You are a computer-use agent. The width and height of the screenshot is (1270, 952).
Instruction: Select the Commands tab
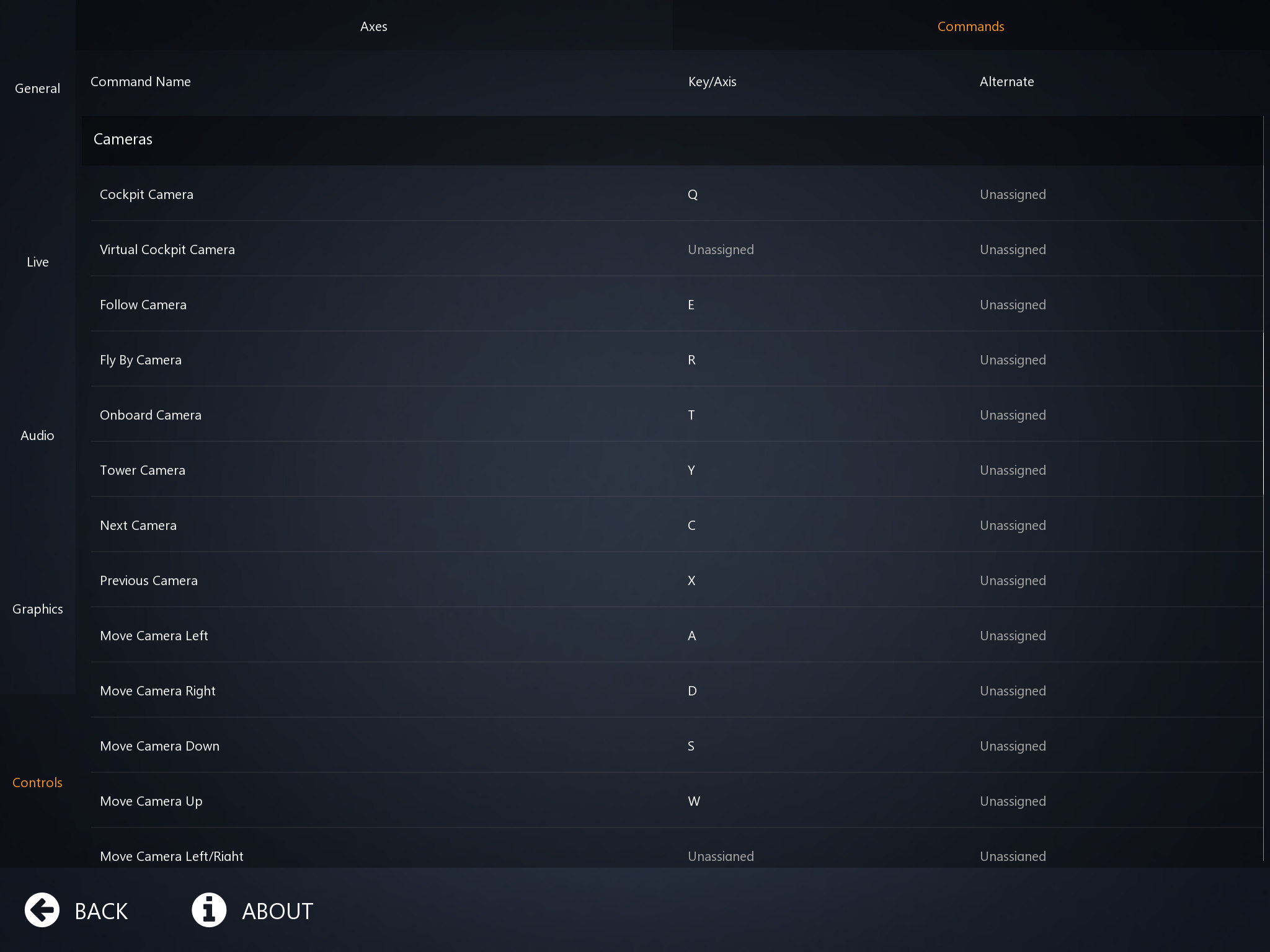click(x=970, y=26)
